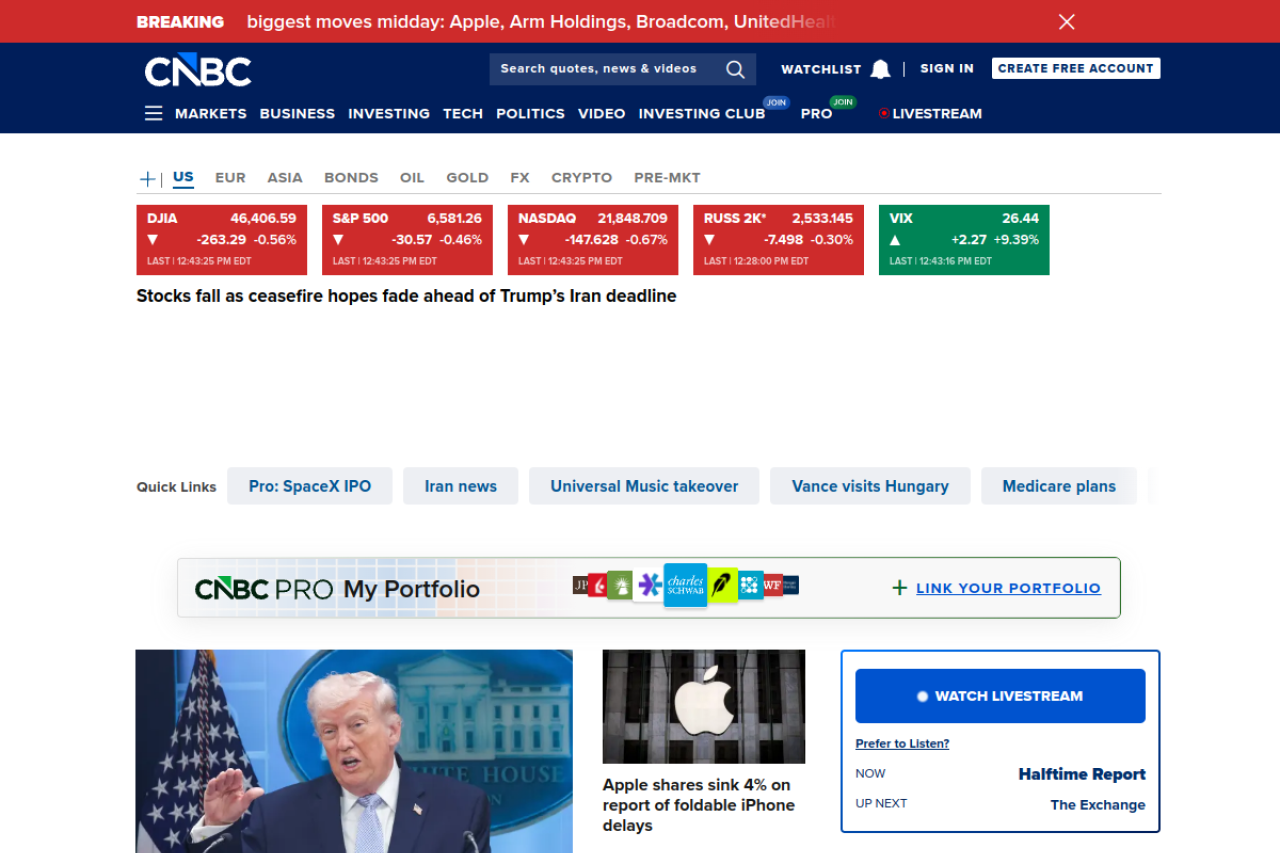Click the CNBC logo
Viewport: 1280px width, 853px height.
(198, 70)
